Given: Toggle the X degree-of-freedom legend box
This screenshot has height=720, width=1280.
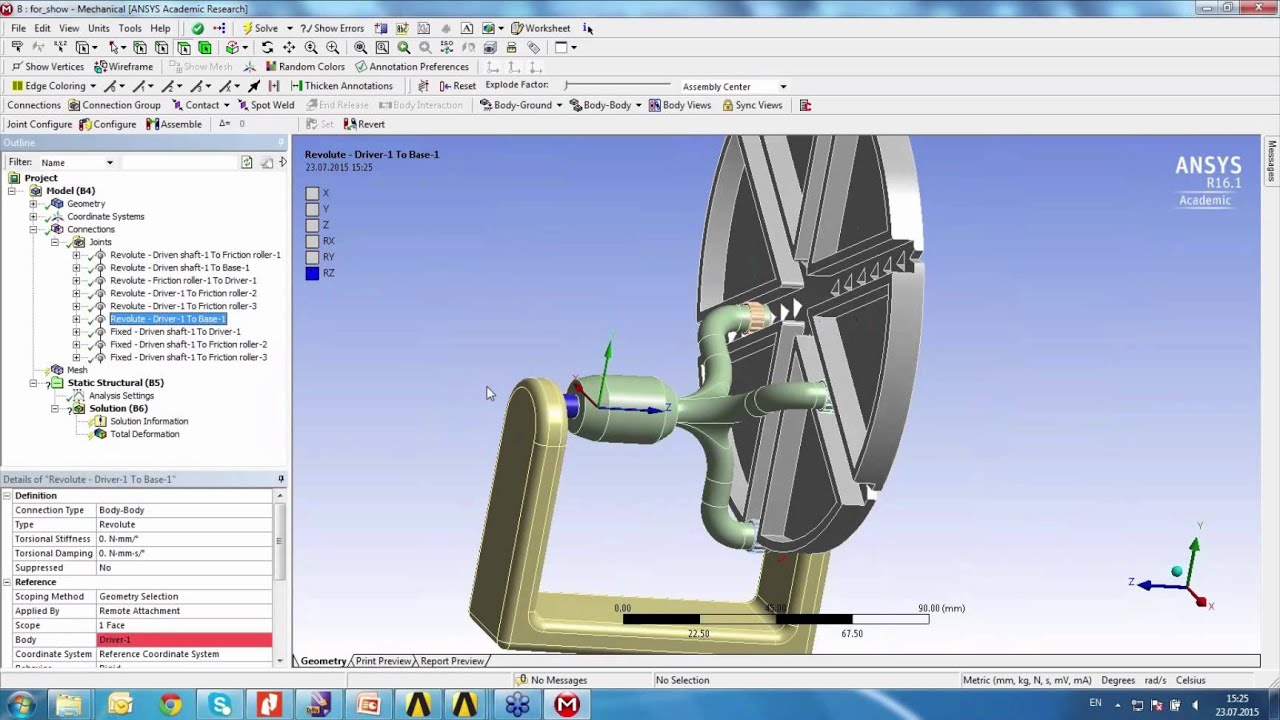Looking at the screenshot, I should coord(312,193).
